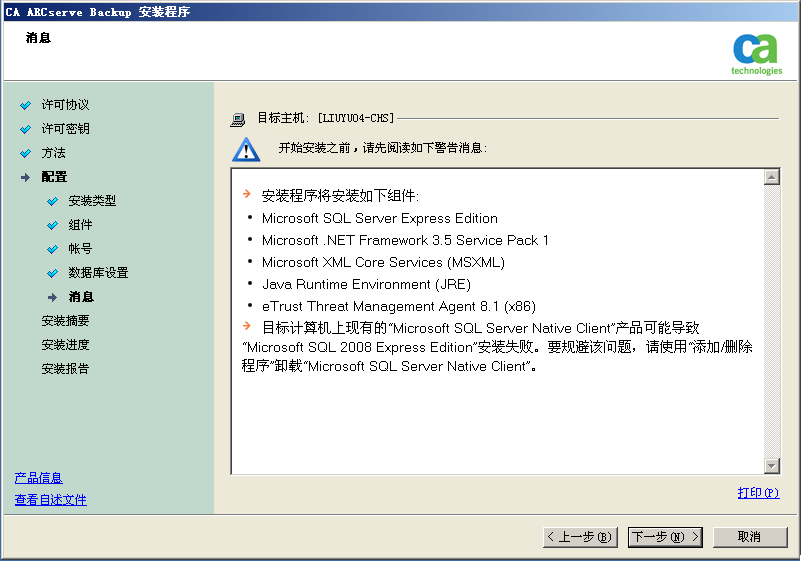This screenshot has width=801, height=561.
Task: Go to 安装摘要 step in sidebar
Action: pyautogui.click(x=65, y=321)
